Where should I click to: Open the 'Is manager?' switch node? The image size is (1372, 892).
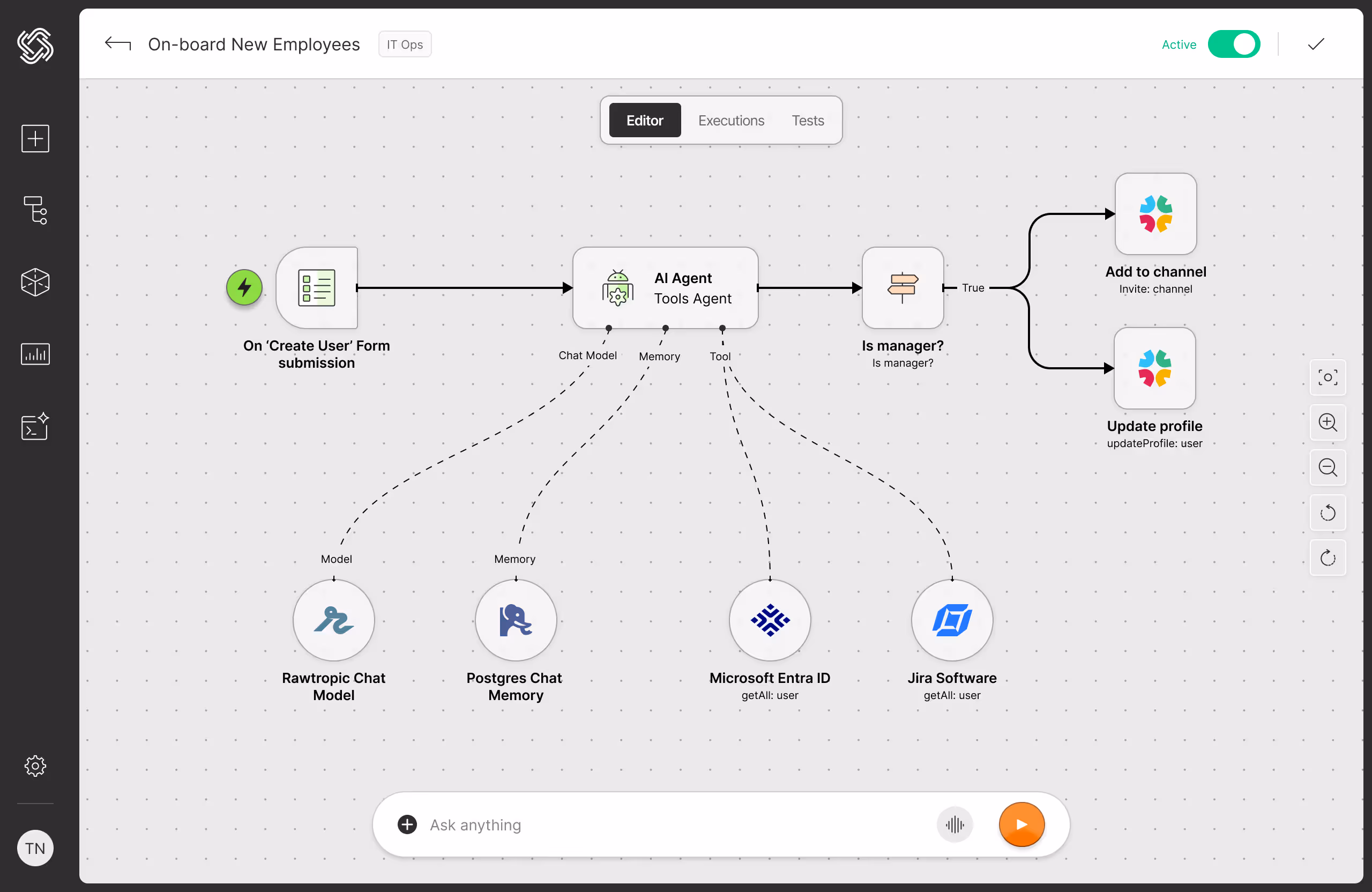tap(902, 288)
